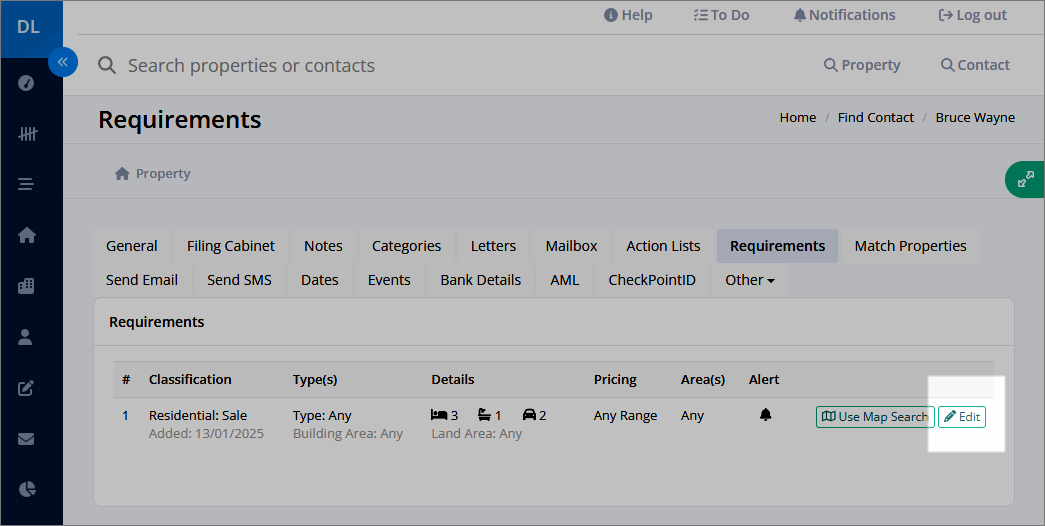Open the list lines icon in sidebar
Screen dimensions: 1045x526
[26, 184]
